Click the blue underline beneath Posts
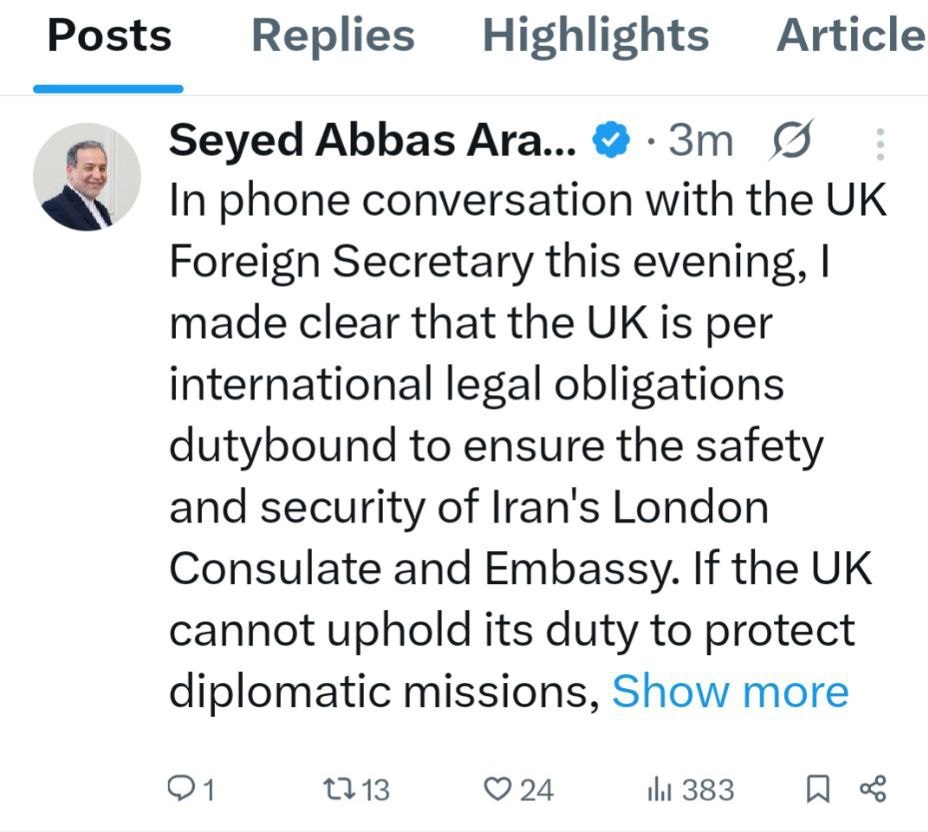Image resolution: width=928 pixels, height=832 pixels. pos(108,88)
